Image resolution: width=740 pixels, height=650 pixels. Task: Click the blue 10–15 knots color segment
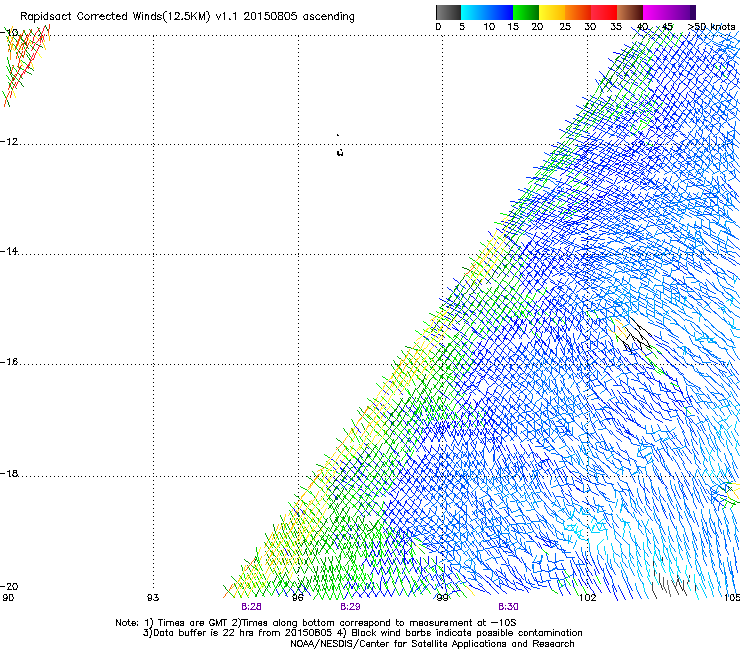coord(500,12)
